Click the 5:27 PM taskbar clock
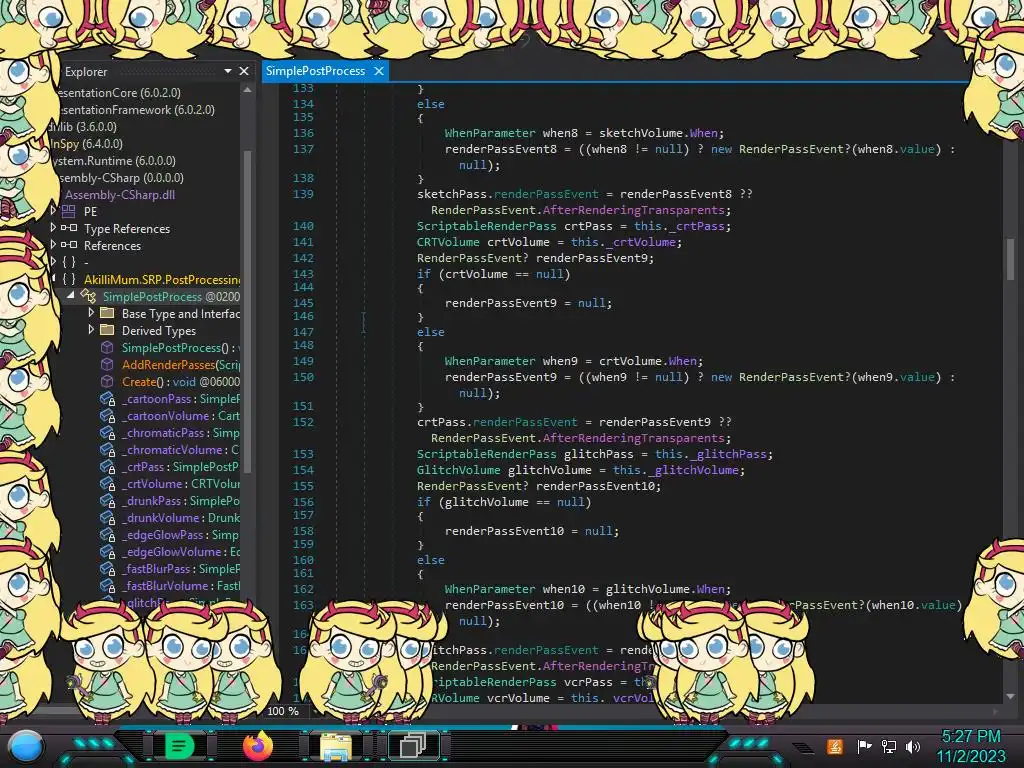1024x768 pixels. (970, 736)
